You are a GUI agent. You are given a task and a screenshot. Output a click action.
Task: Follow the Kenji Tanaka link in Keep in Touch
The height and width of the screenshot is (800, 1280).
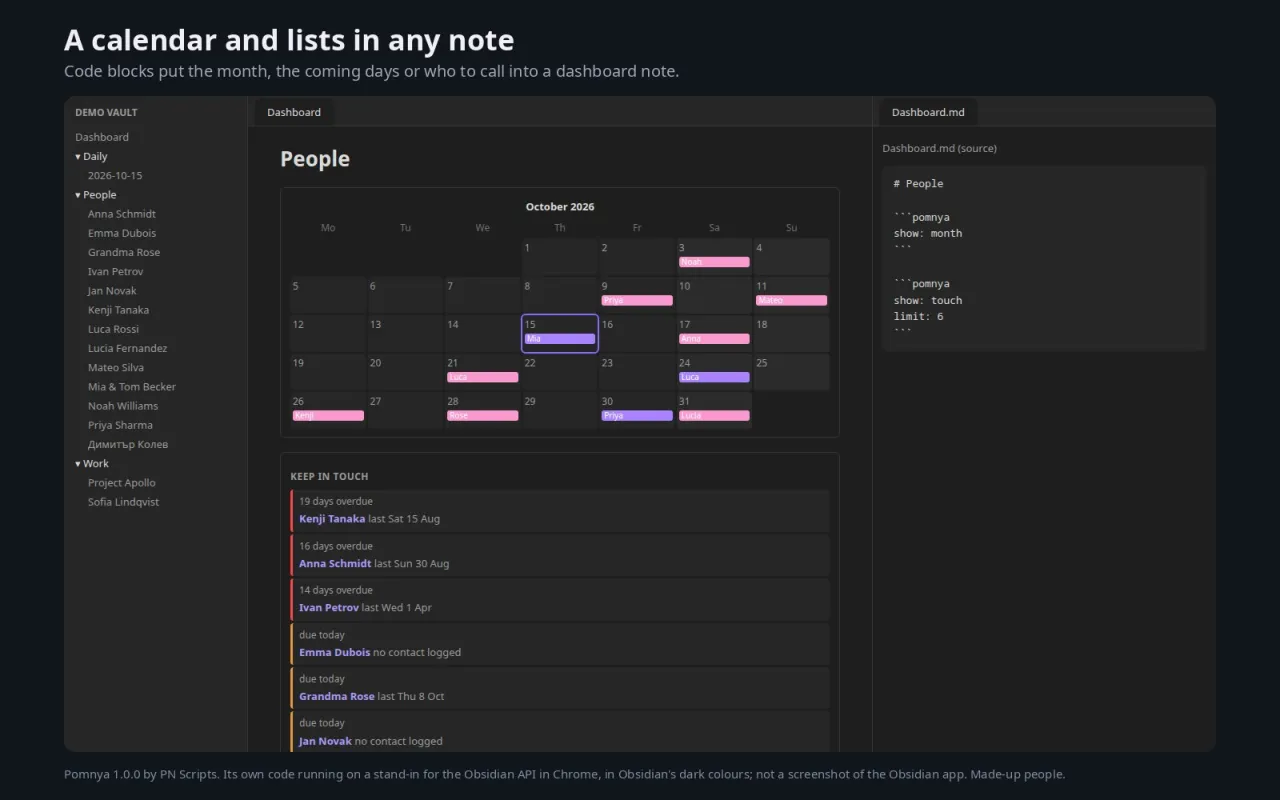click(332, 519)
